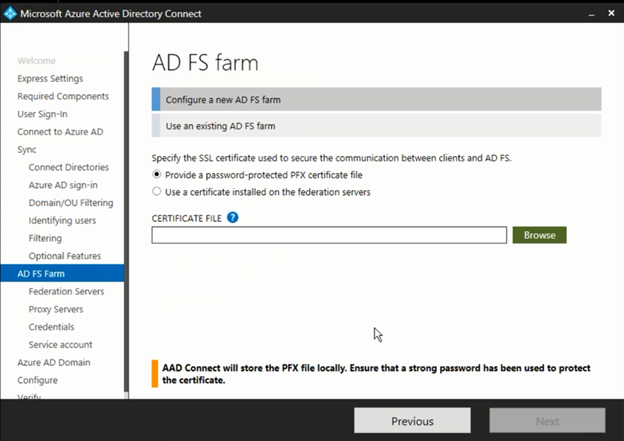
Task: Click the CERTIFICATE FILE label
Action: tap(186, 218)
